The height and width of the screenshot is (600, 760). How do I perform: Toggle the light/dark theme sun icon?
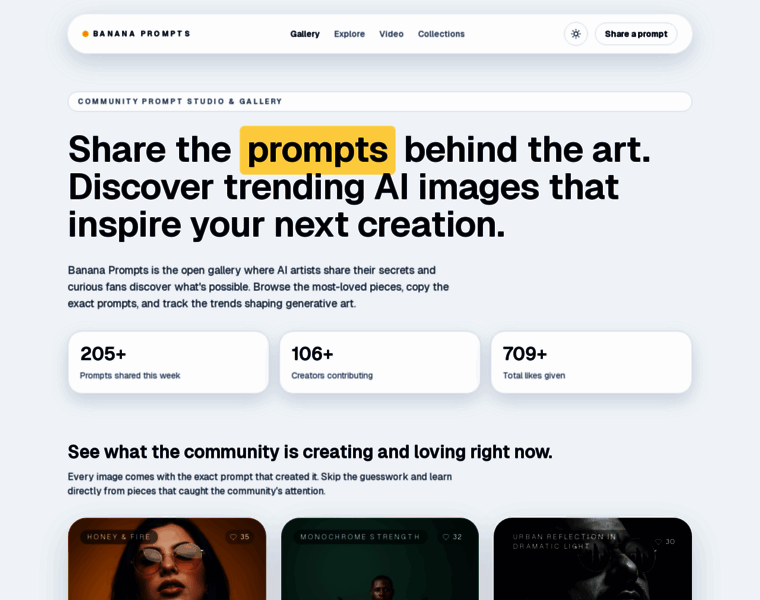[x=575, y=34]
